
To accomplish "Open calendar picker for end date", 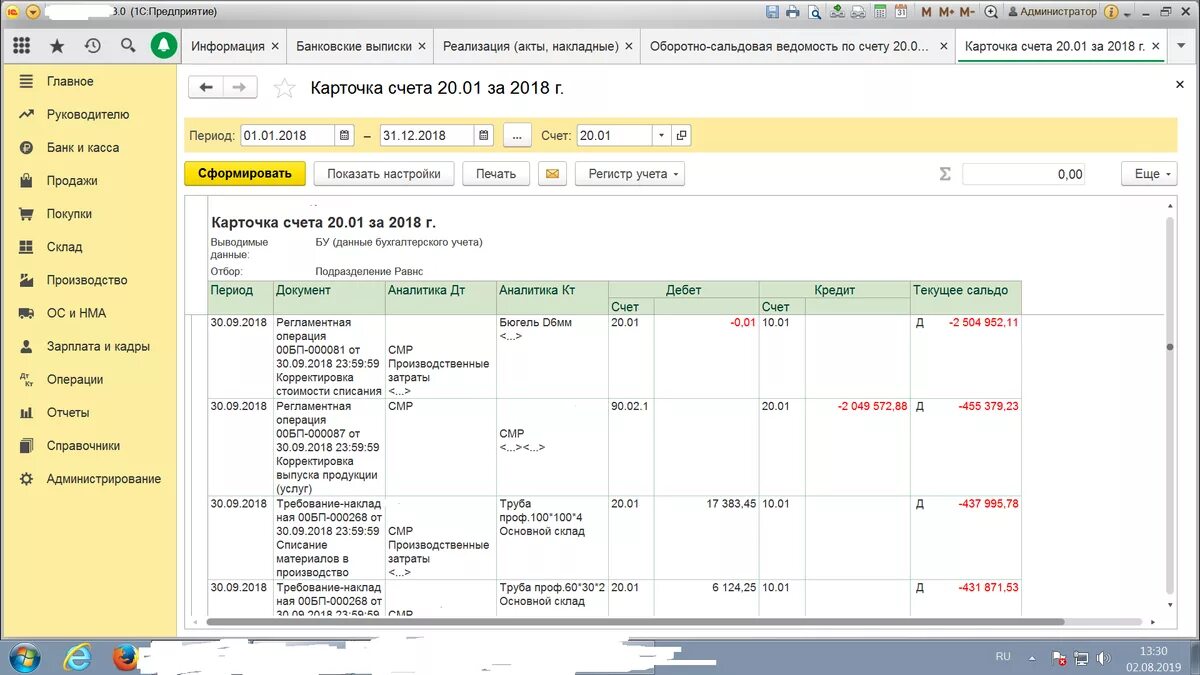I will coord(484,136).
